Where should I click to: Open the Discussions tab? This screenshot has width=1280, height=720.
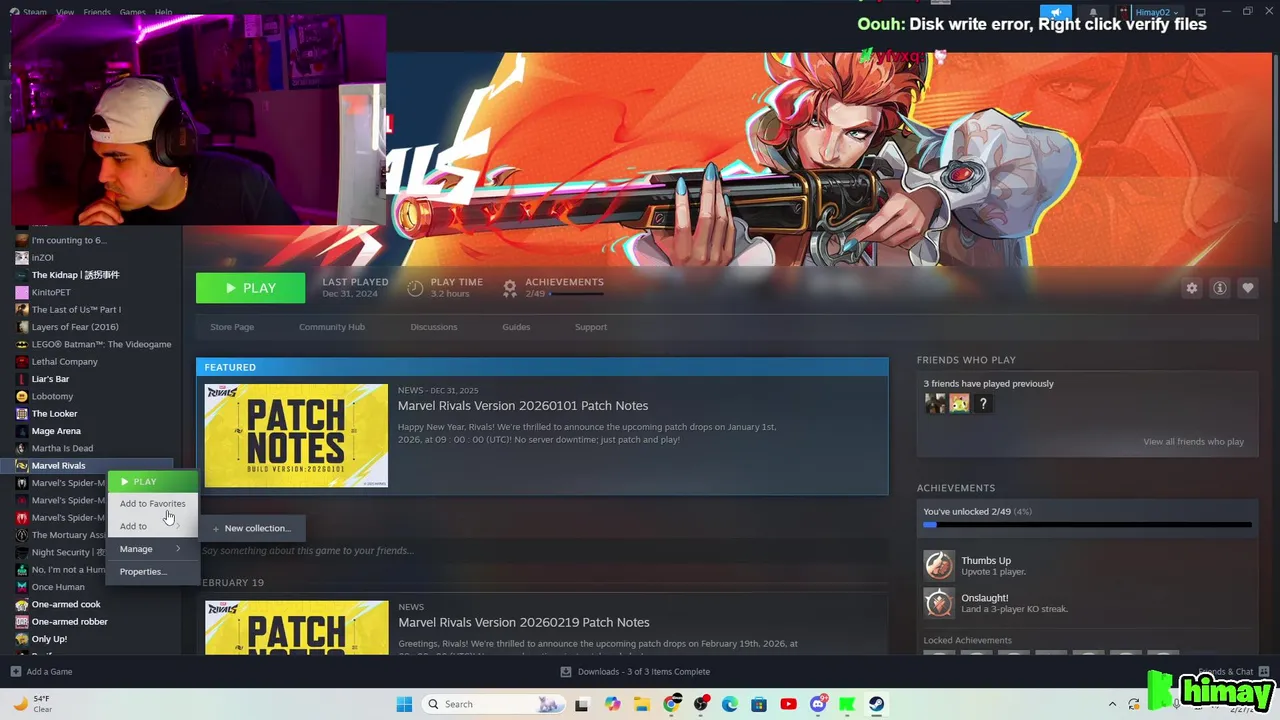[x=434, y=327]
